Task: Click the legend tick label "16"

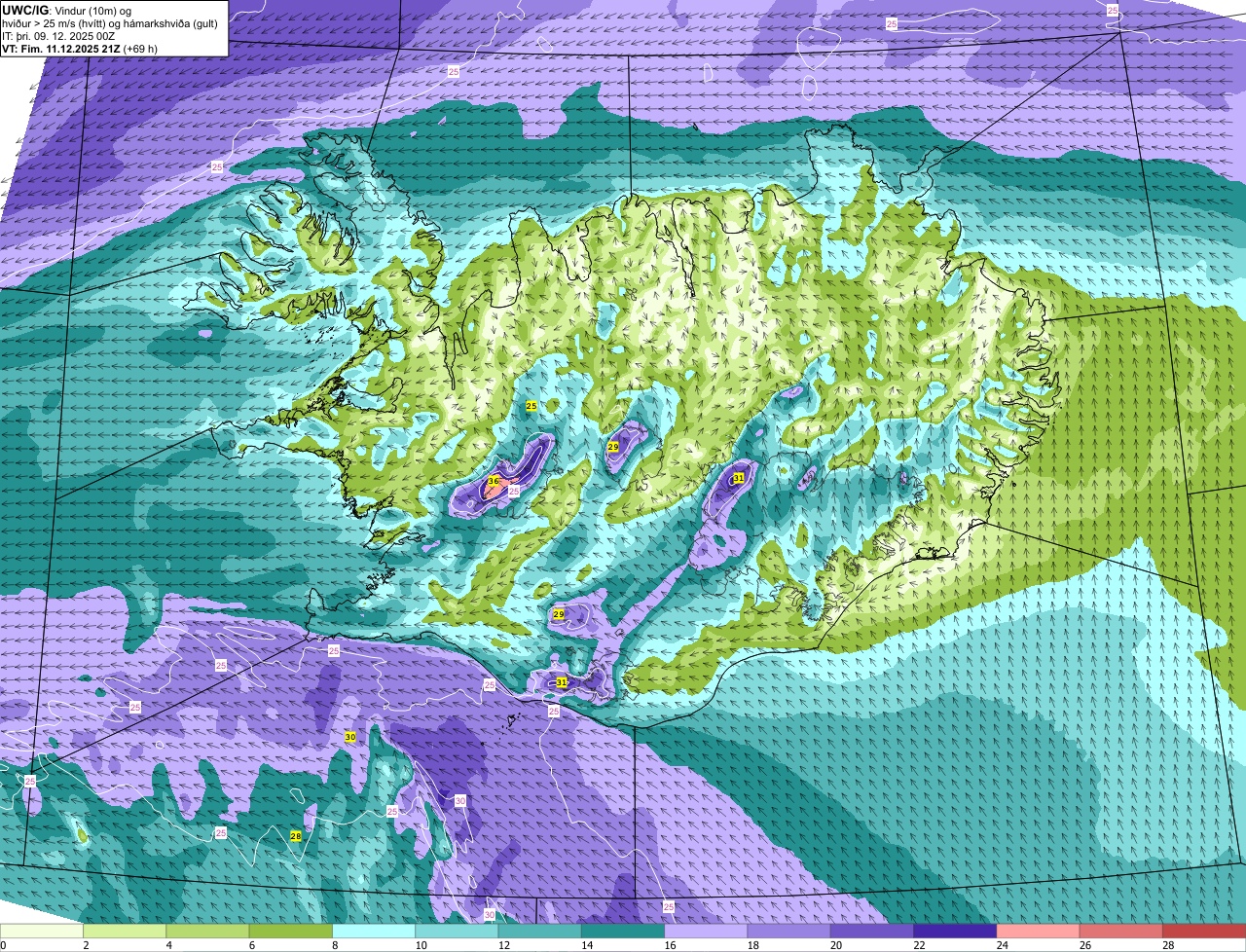Action: (669, 945)
